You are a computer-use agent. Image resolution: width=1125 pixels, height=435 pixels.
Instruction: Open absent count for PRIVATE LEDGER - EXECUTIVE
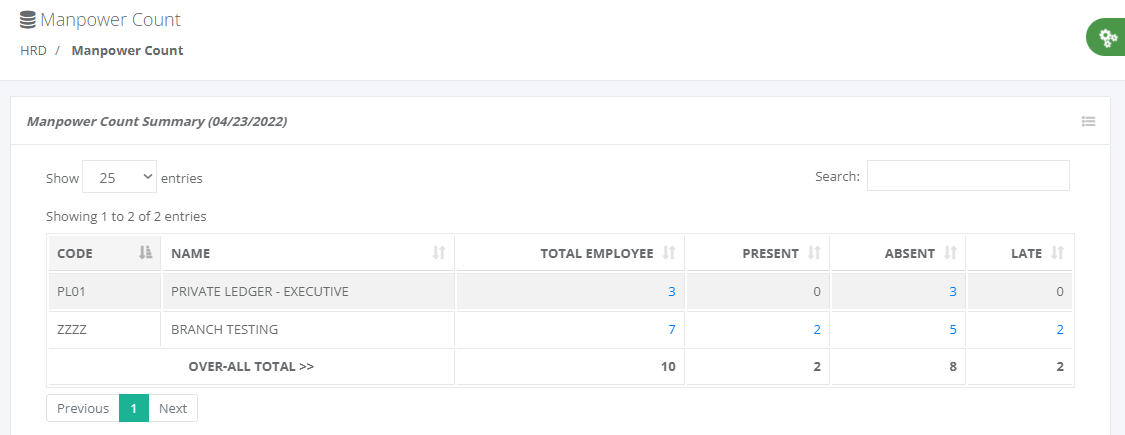point(952,292)
